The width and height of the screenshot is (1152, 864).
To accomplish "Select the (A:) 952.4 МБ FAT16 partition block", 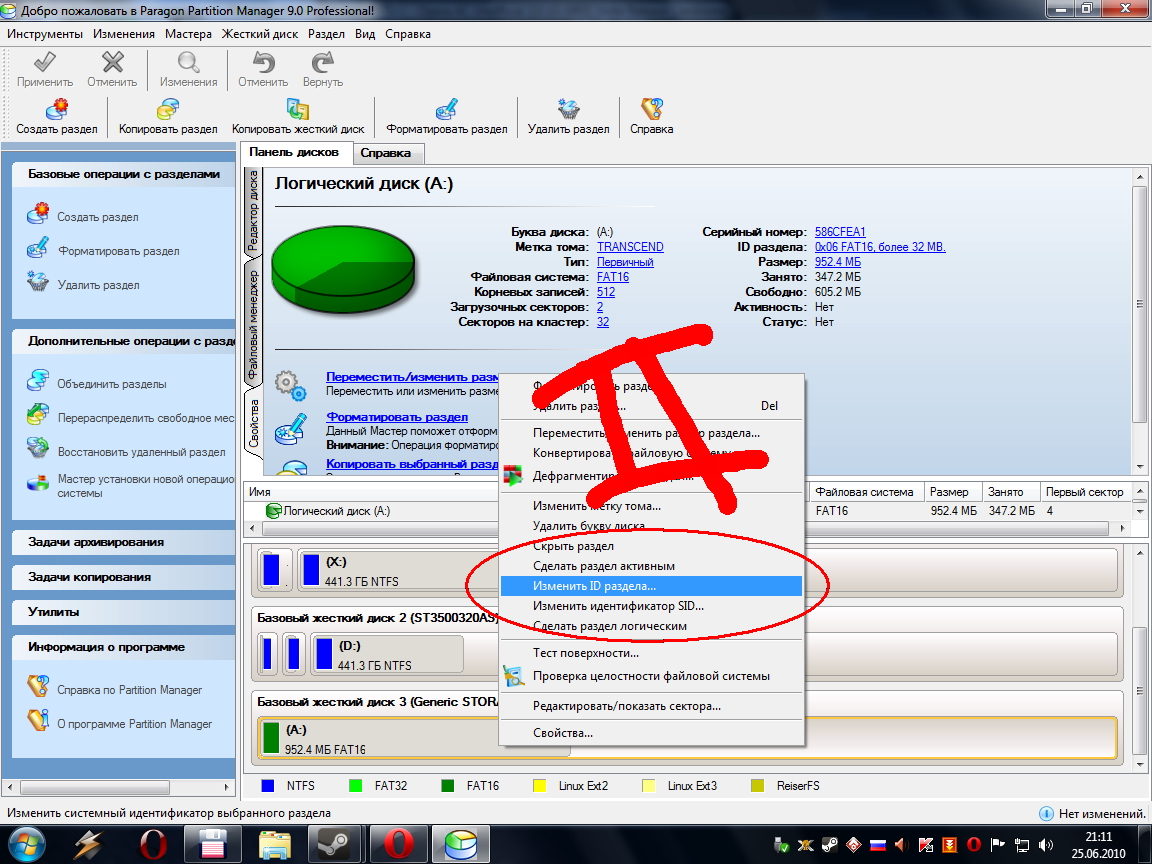I will coord(414,738).
